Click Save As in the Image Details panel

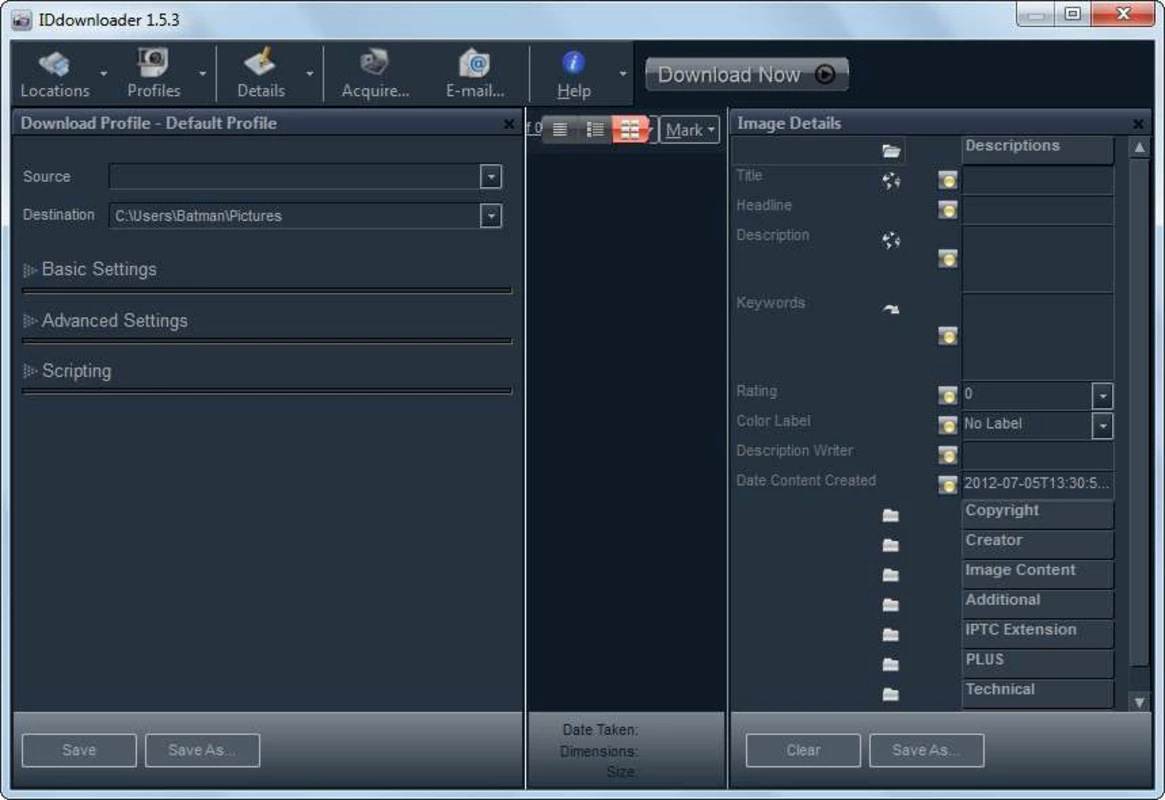point(927,750)
